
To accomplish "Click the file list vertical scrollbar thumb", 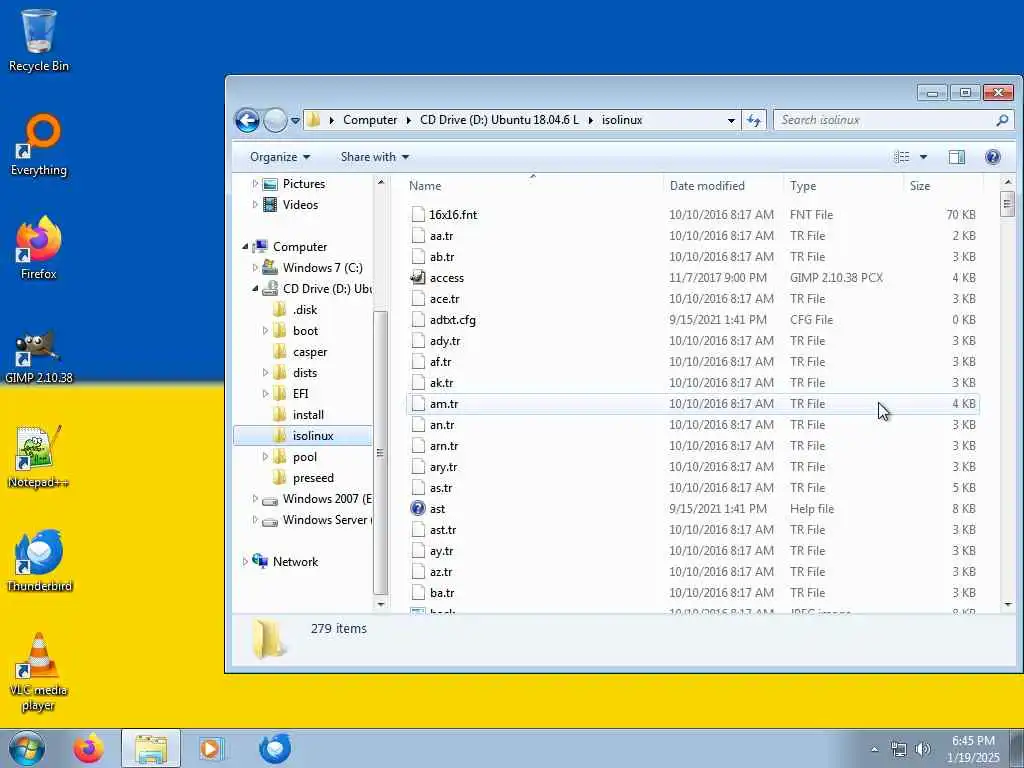I will point(1007,204).
